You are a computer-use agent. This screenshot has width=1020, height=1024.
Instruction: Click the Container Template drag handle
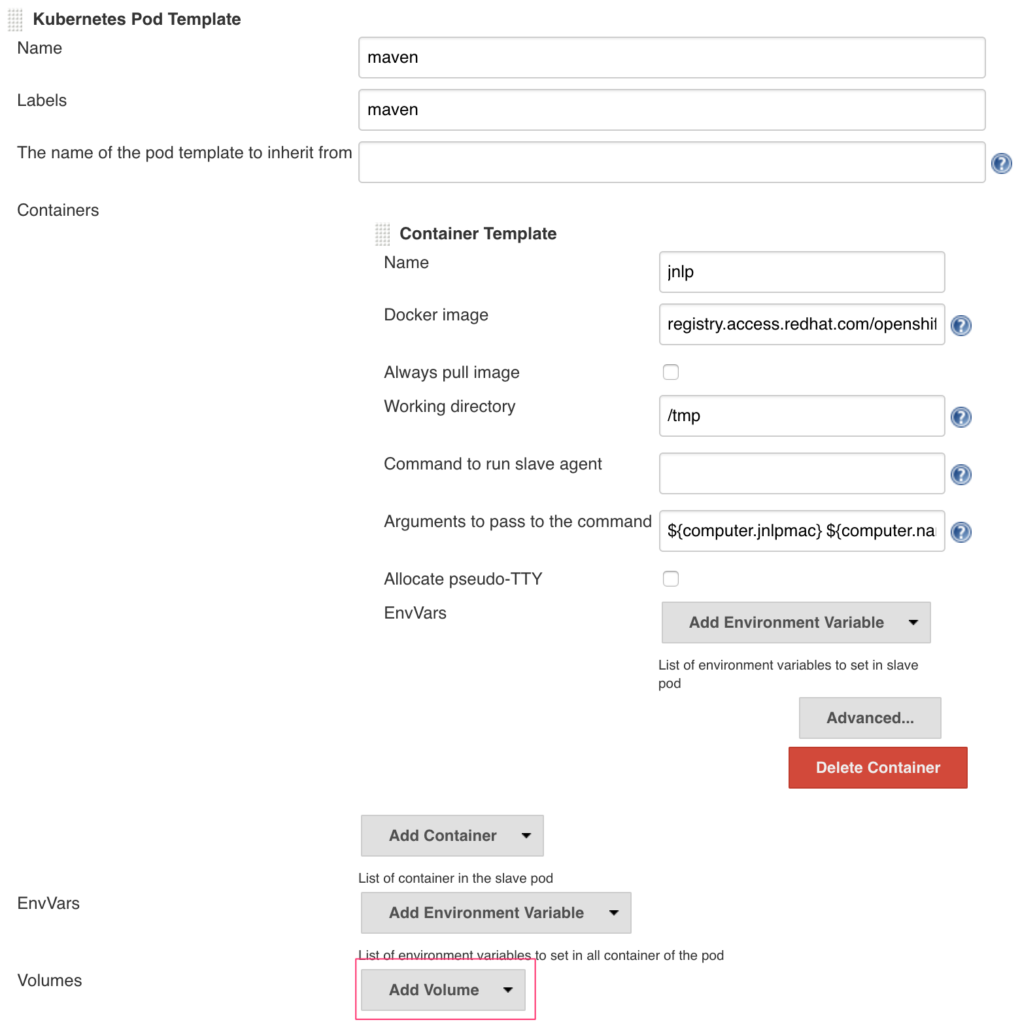coord(382,234)
